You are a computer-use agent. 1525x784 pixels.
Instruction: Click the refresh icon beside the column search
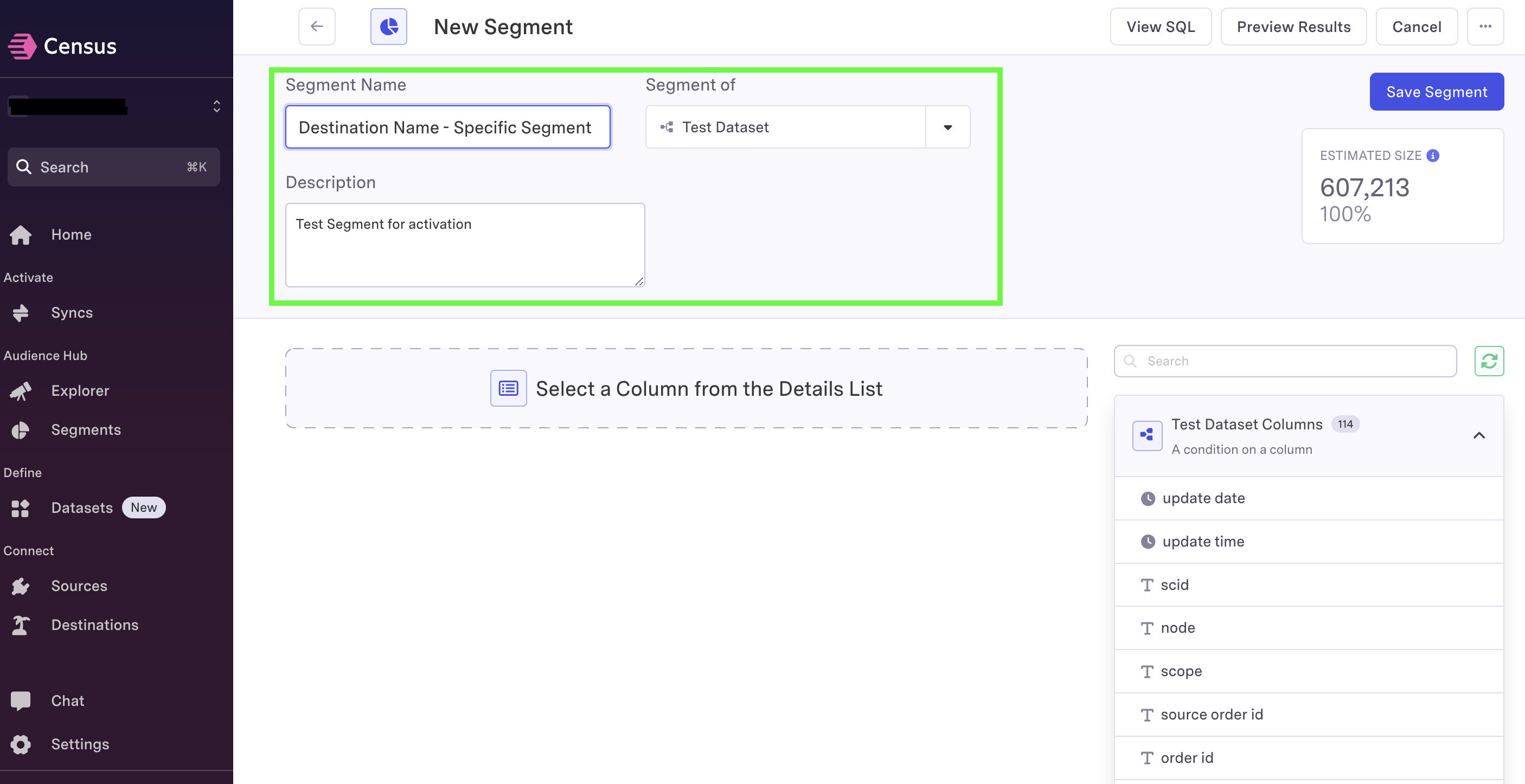tap(1490, 361)
